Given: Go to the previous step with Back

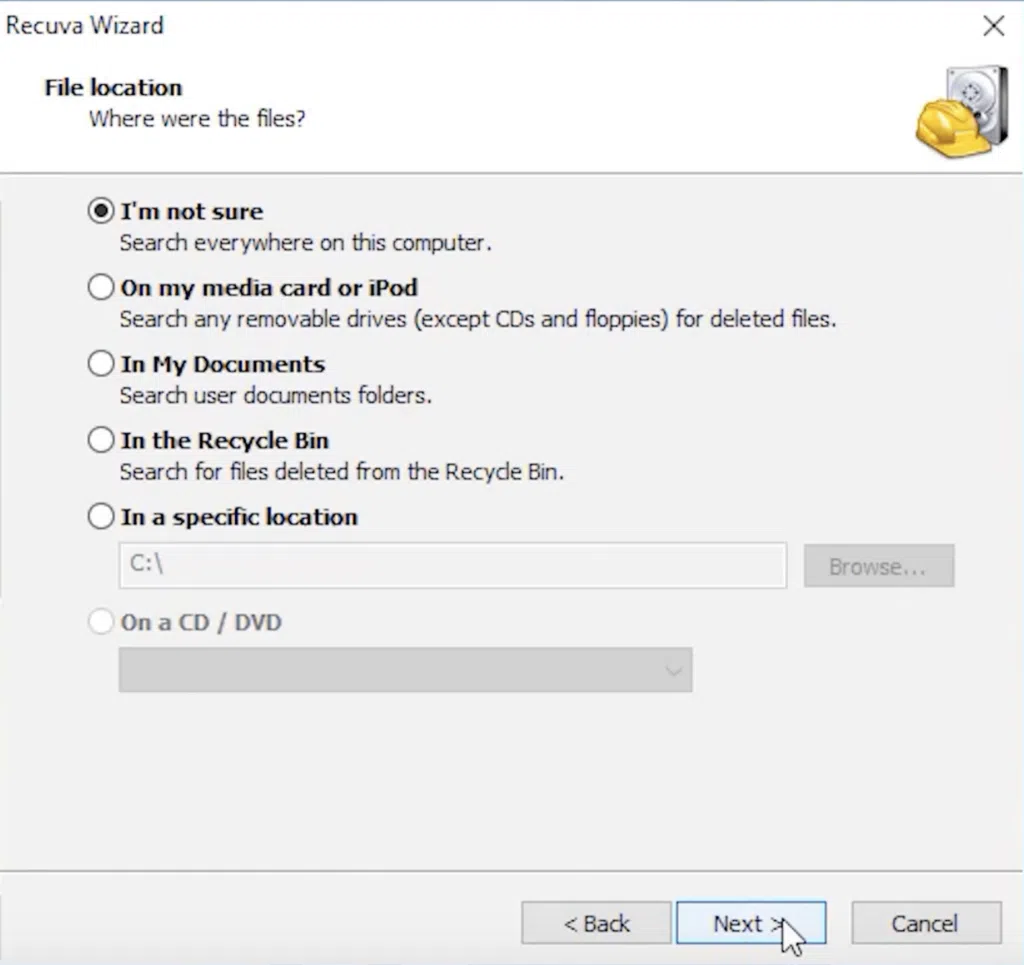Looking at the screenshot, I should 596,923.
